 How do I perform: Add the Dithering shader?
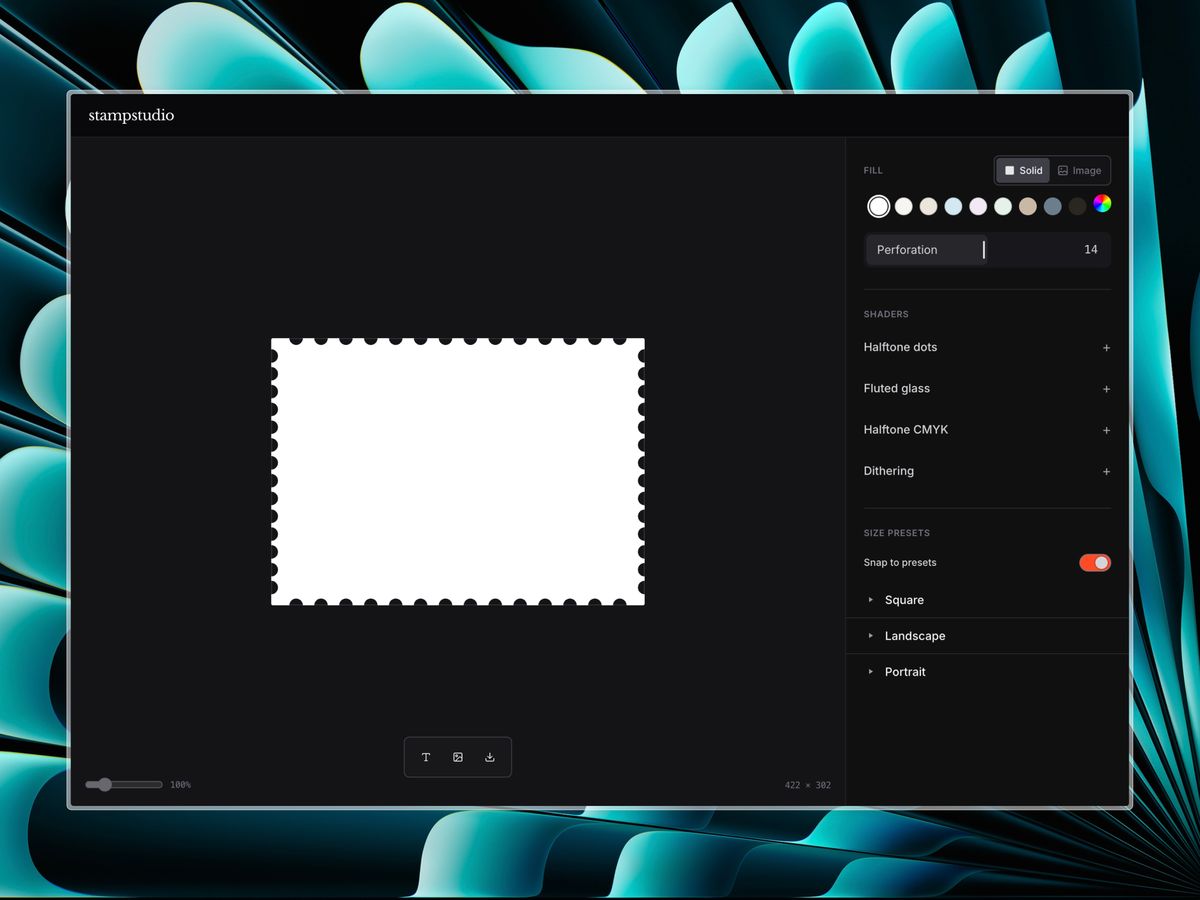tap(1106, 471)
